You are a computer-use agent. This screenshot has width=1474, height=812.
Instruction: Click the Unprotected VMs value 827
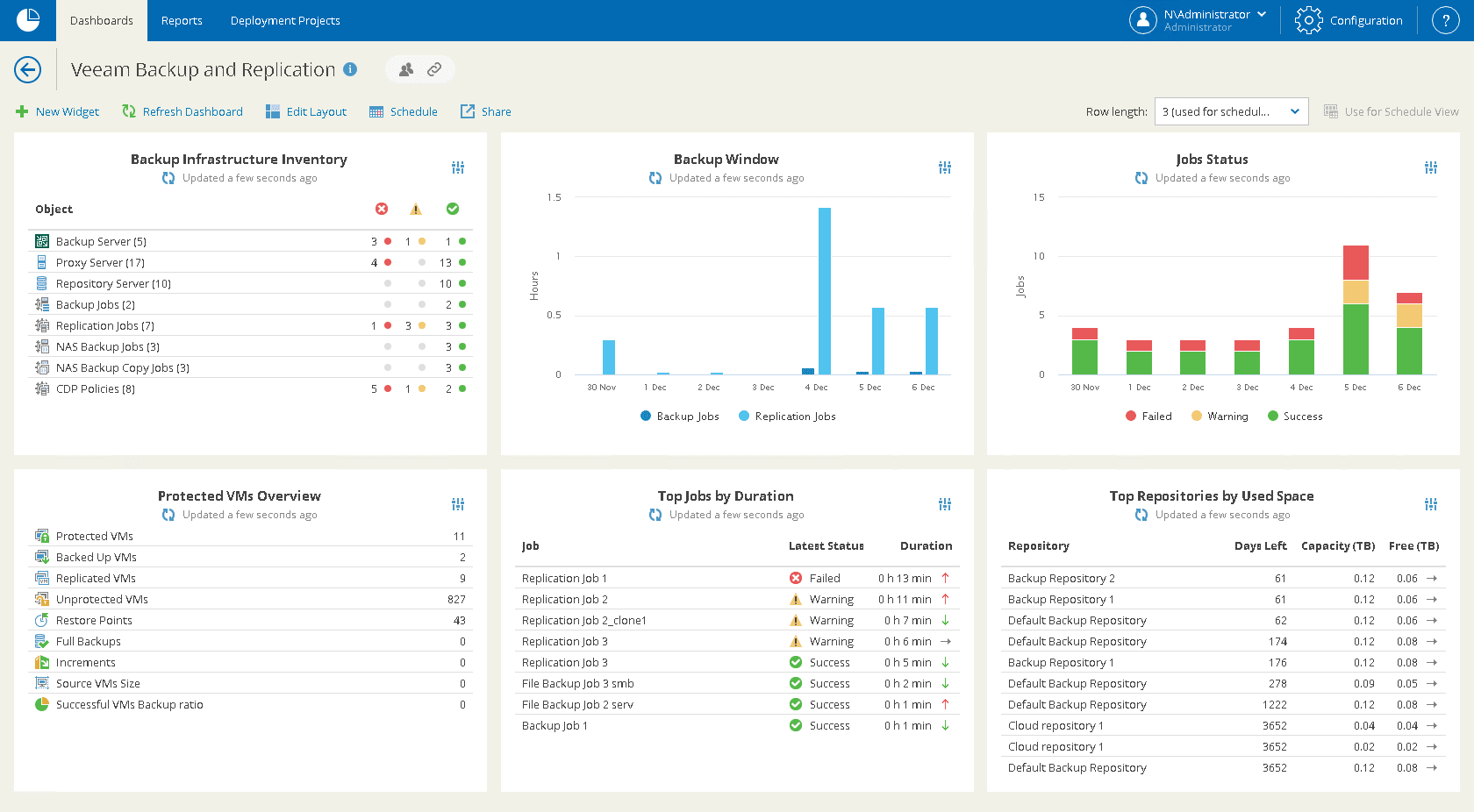456,600
